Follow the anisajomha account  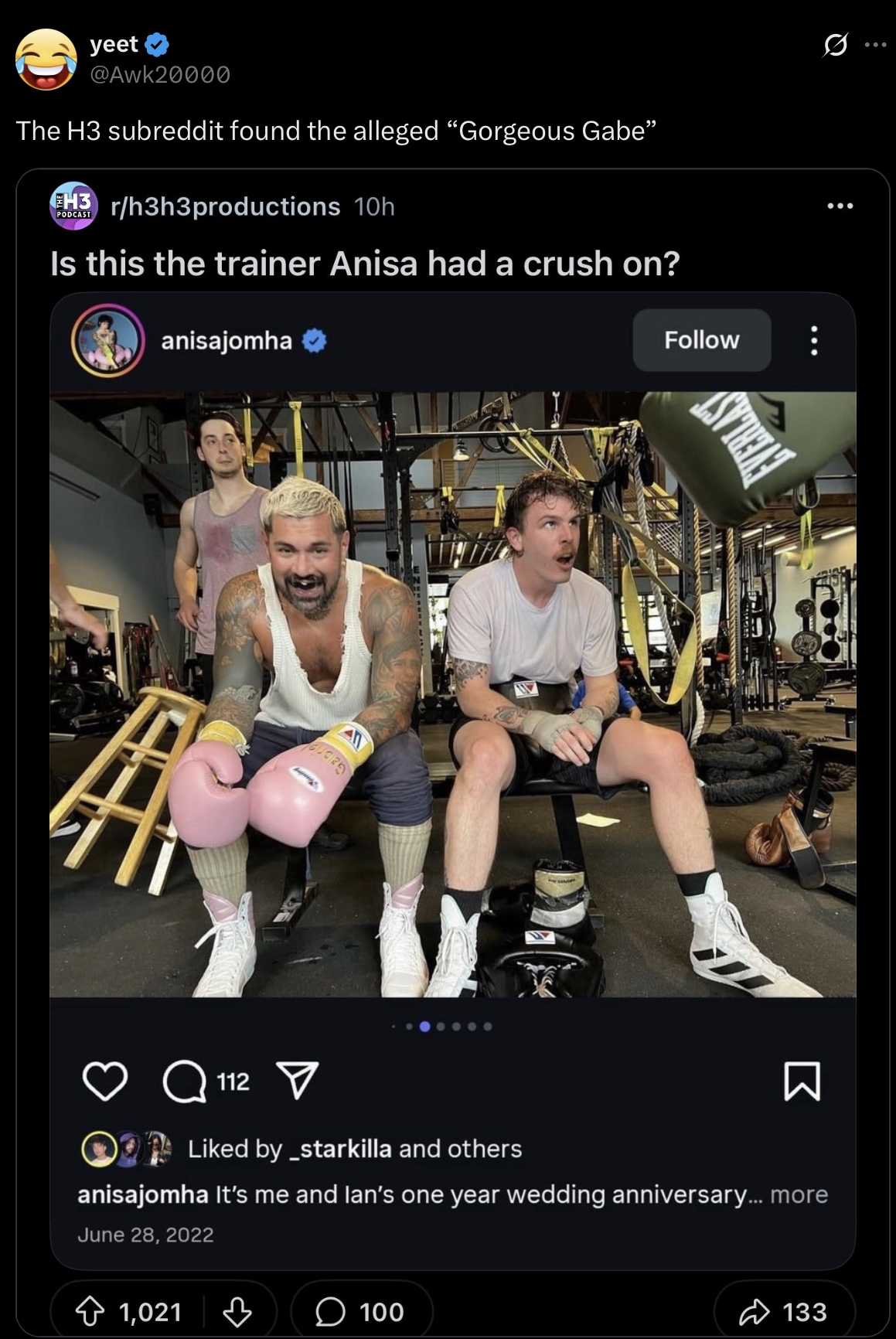[x=701, y=340]
